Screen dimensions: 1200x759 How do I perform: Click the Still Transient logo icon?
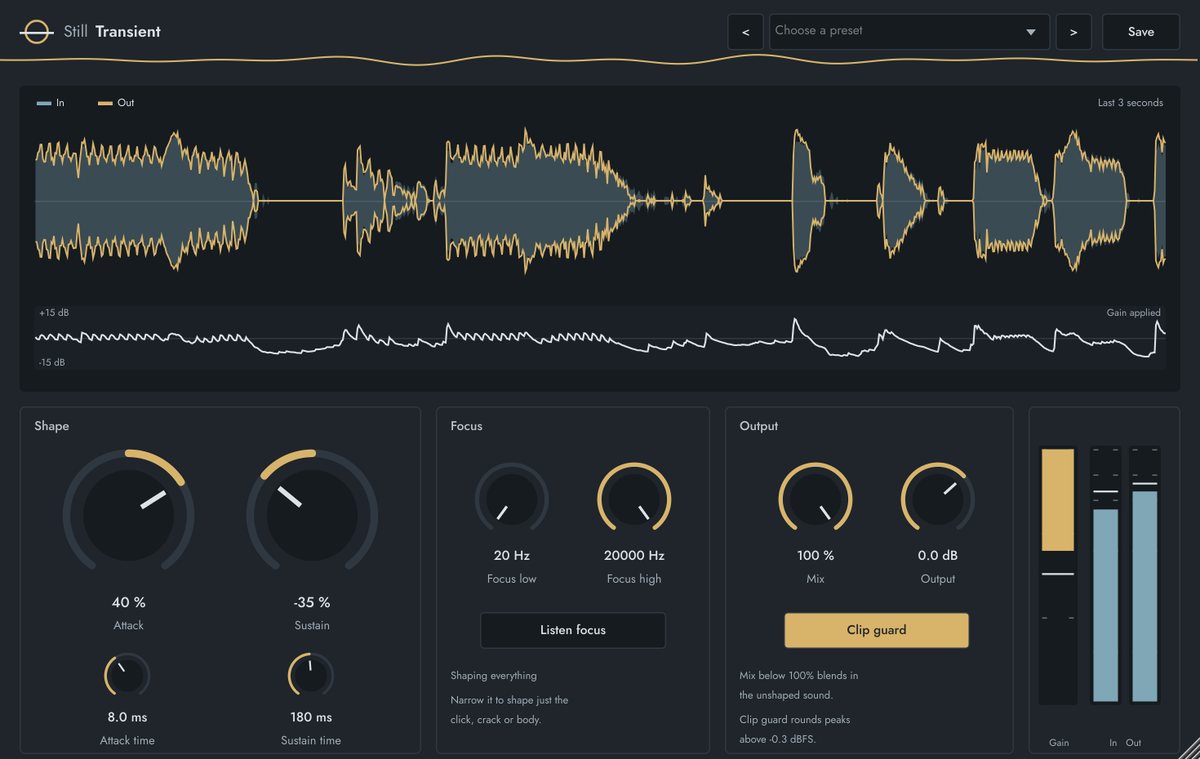coord(36,32)
